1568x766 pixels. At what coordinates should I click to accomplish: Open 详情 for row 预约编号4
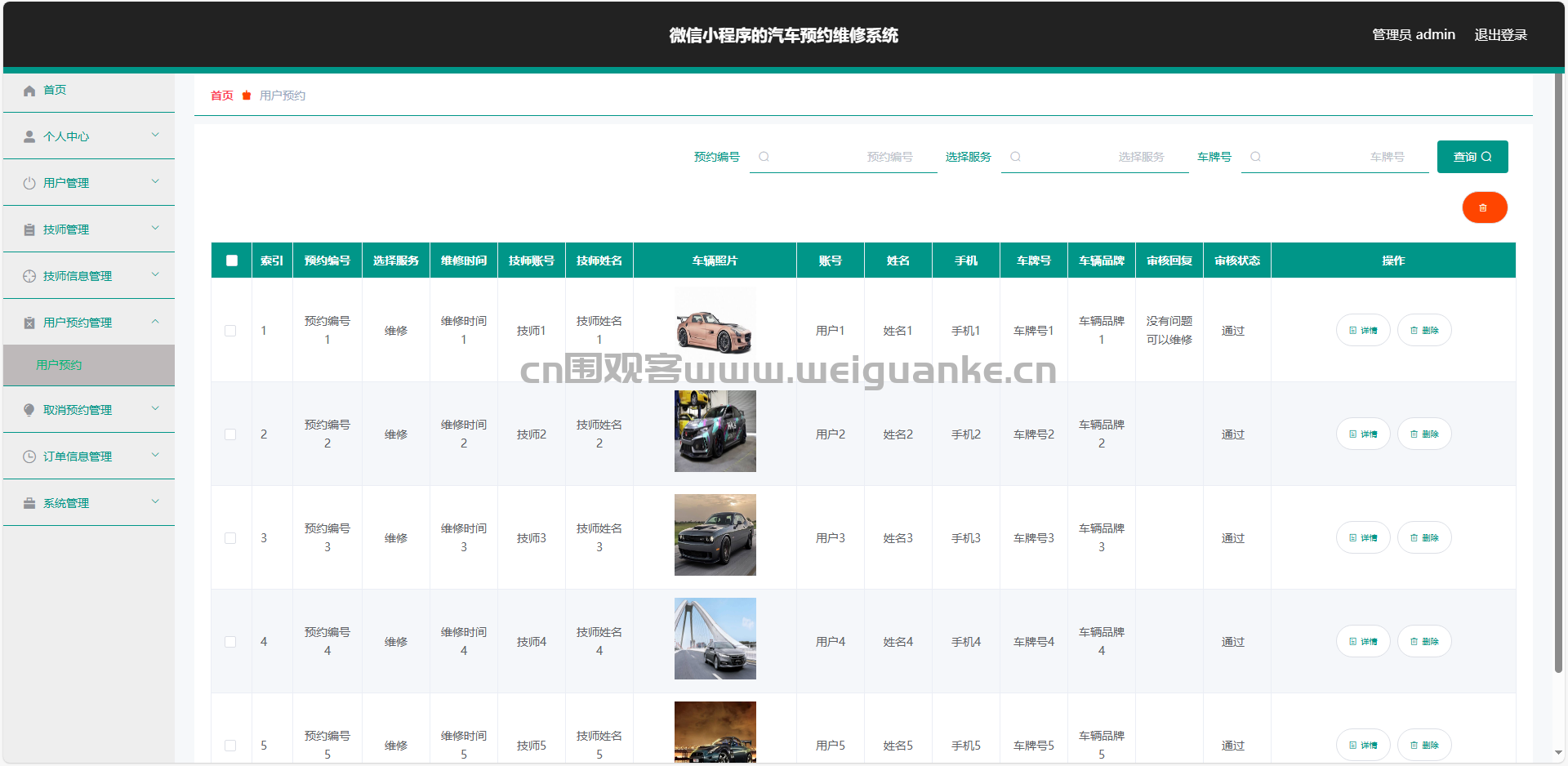1363,642
